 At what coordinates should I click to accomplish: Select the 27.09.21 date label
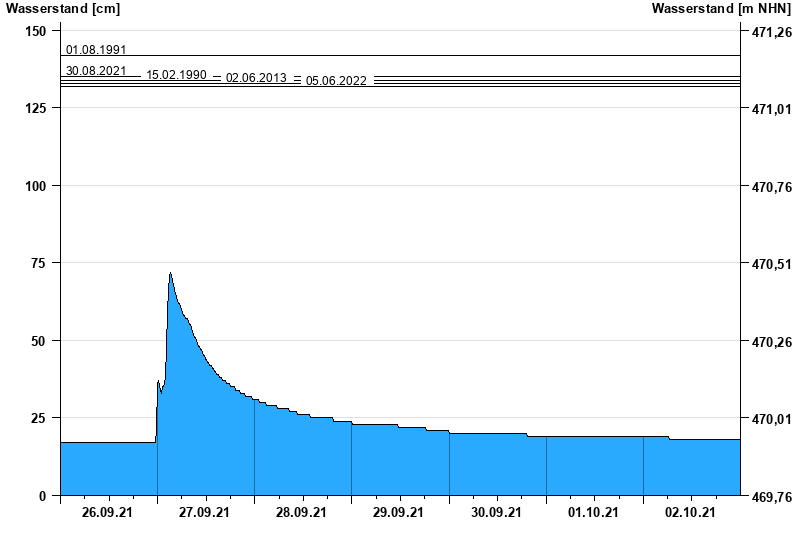coord(206,513)
